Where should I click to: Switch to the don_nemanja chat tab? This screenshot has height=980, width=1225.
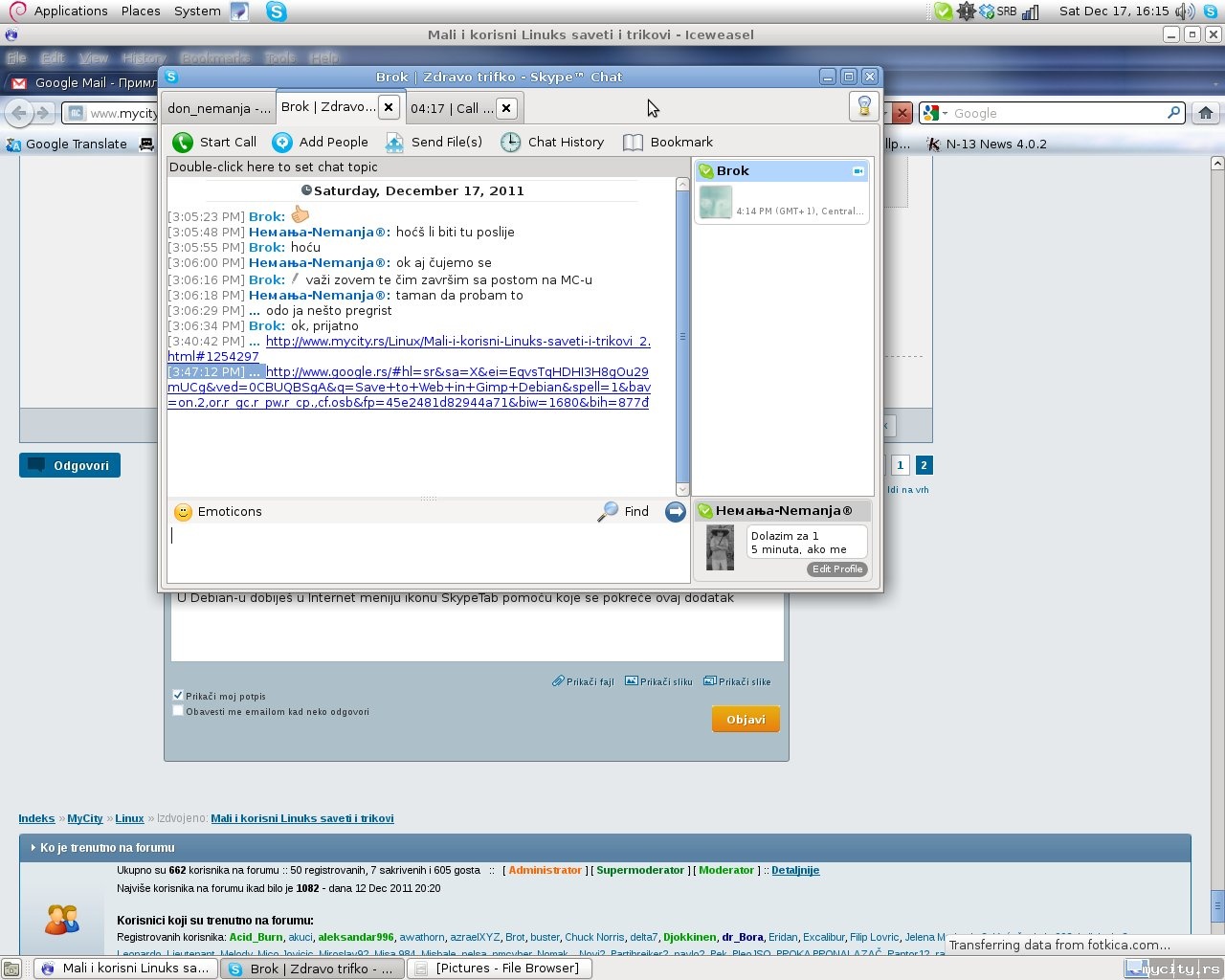[x=219, y=108]
